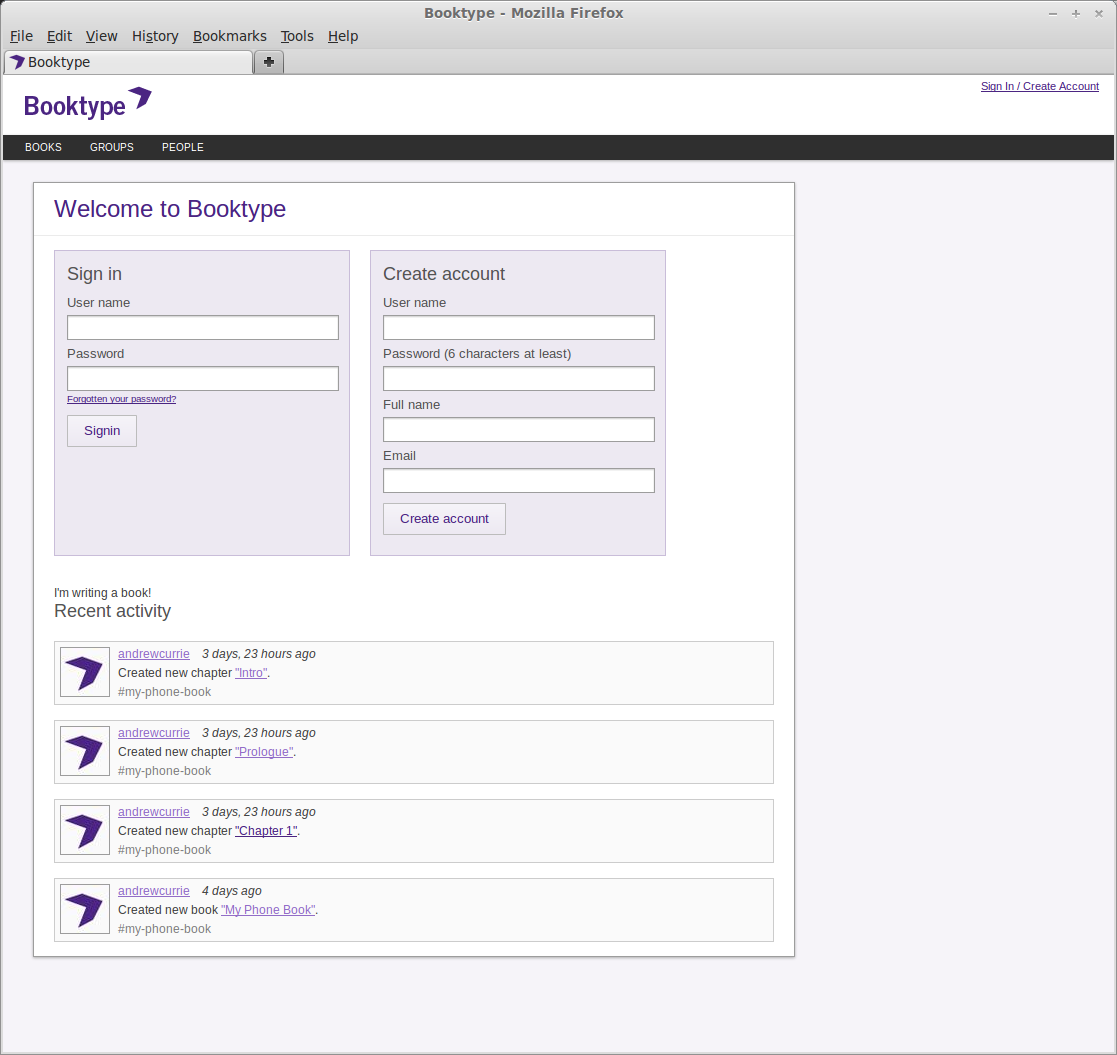Go to the PEOPLE section
This screenshot has height=1055, width=1117.
click(x=182, y=147)
